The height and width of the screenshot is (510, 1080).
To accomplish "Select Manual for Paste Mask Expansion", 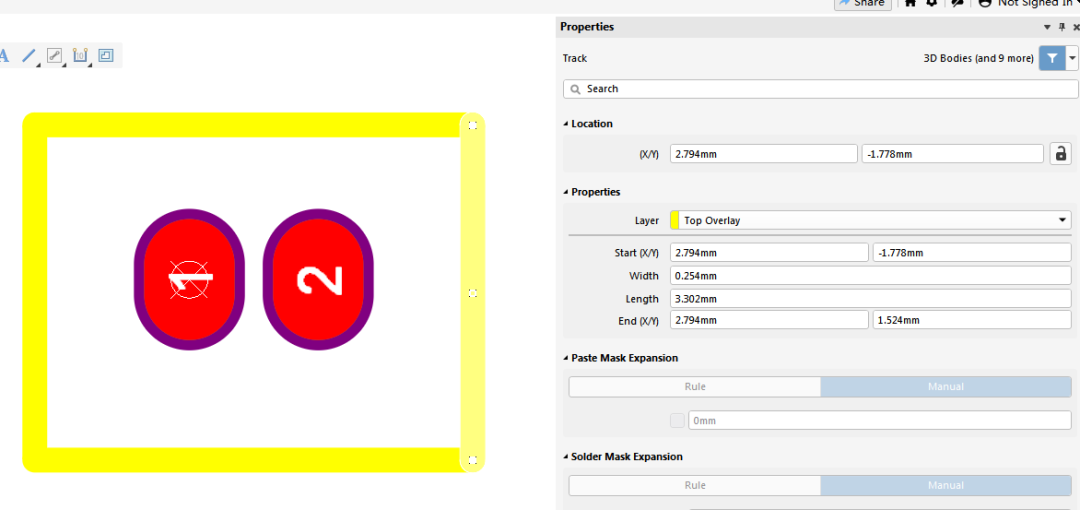I will 946,387.
